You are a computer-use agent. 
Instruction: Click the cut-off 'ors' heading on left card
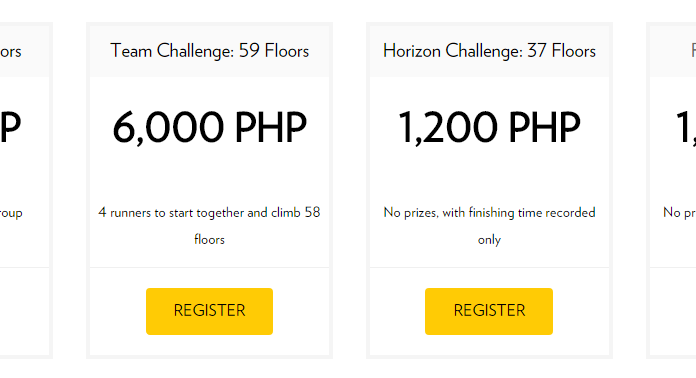coord(11,51)
